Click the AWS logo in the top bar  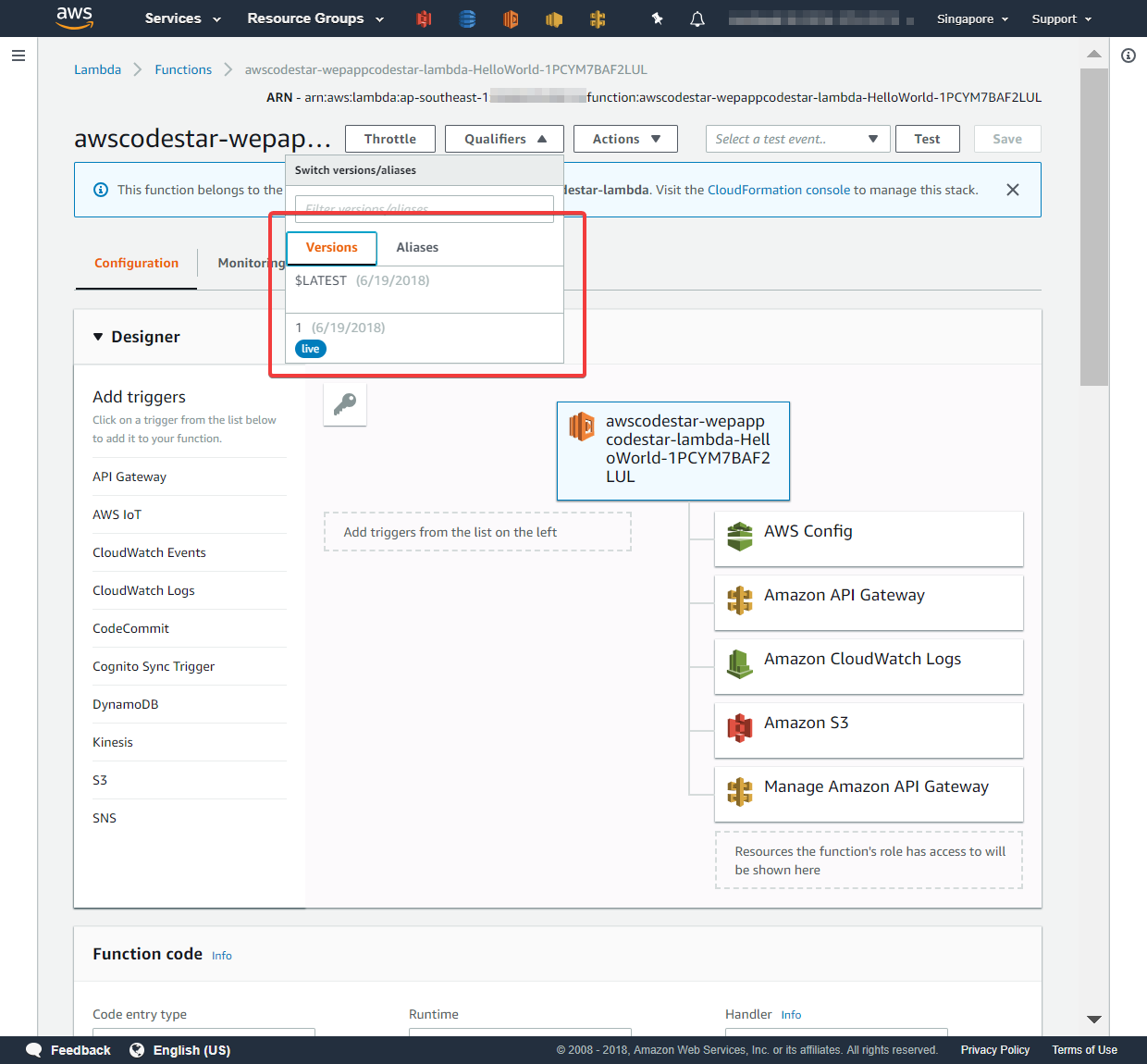74,18
